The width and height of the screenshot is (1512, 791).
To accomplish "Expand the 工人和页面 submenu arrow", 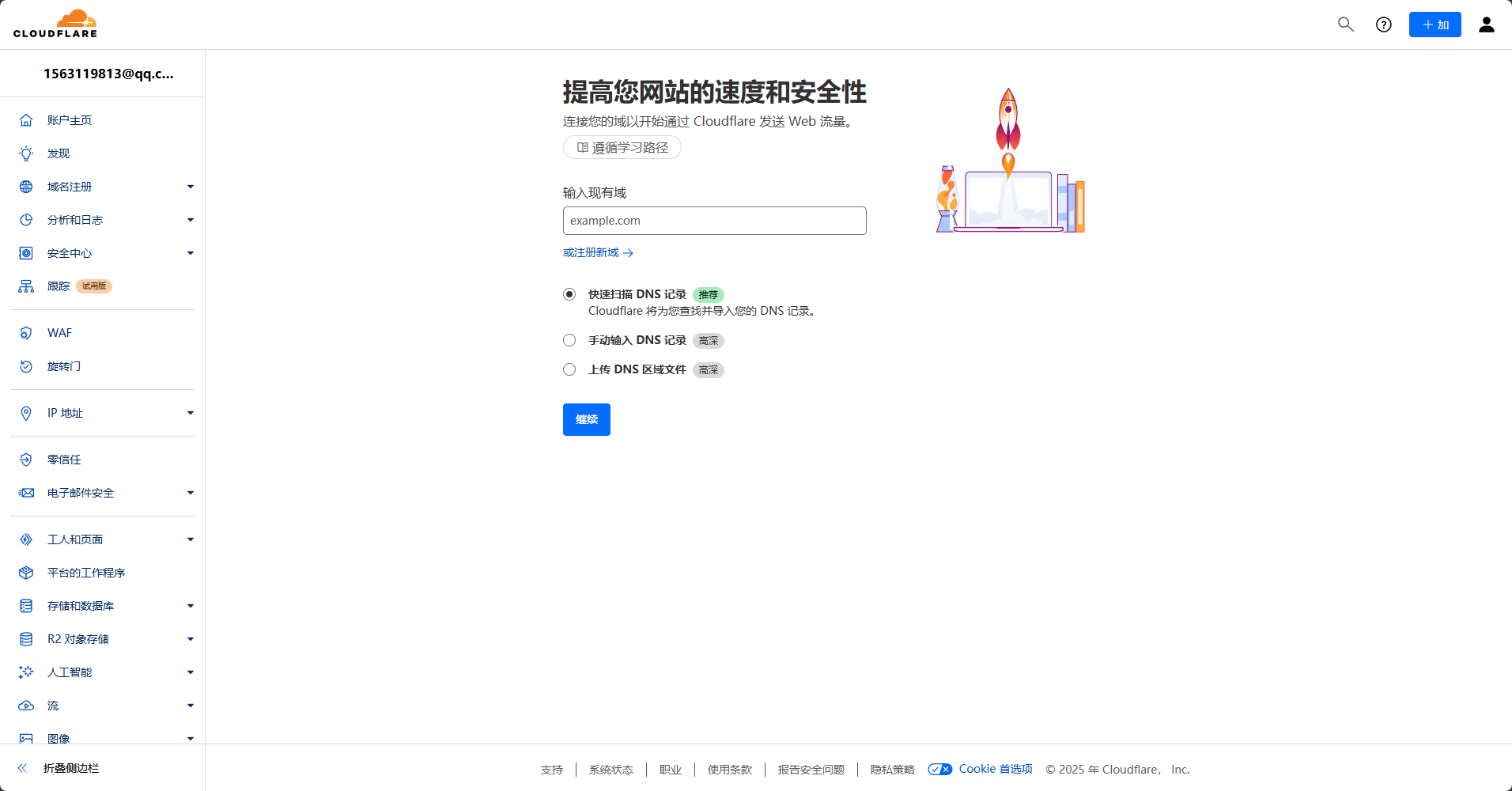I will pyautogui.click(x=191, y=539).
